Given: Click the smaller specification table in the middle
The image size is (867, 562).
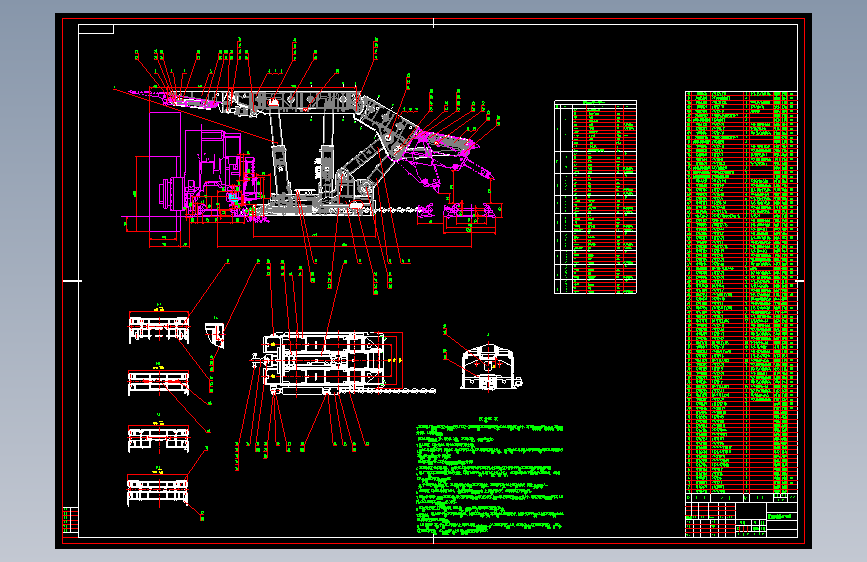Looking at the screenshot, I should pyautogui.click(x=596, y=197).
